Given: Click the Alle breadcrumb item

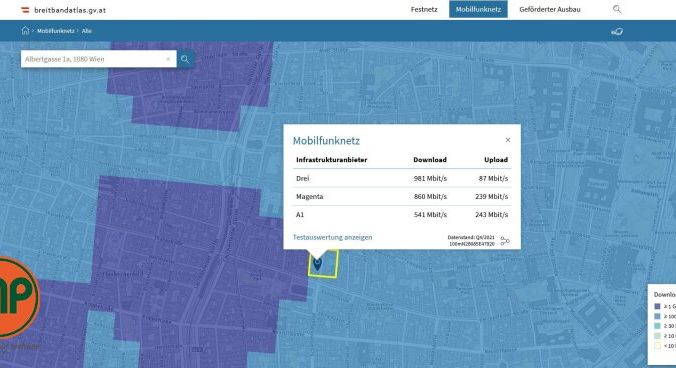Looking at the screenshot, I should click(x=87, y=31).
